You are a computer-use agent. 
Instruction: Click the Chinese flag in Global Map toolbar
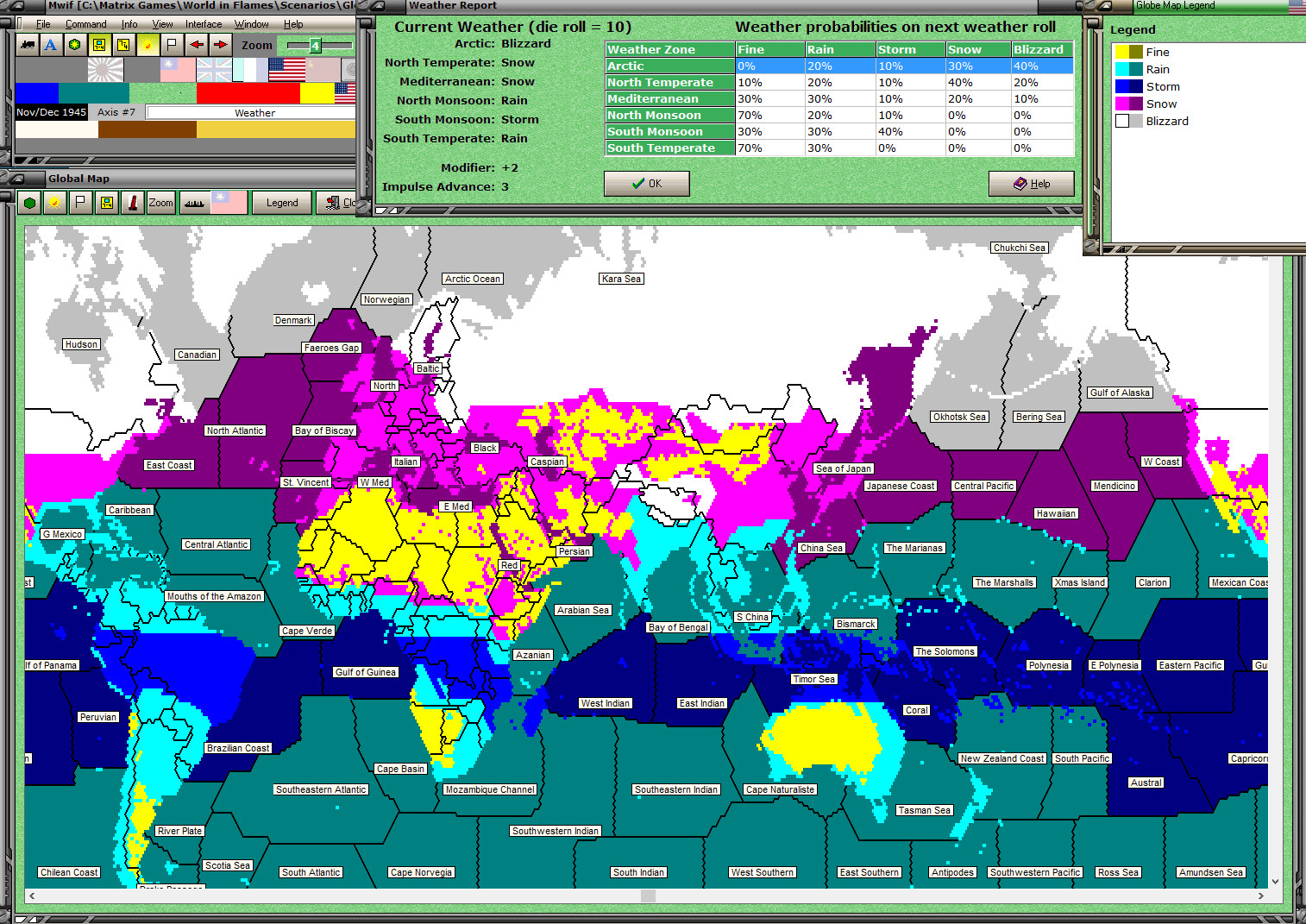pos(229,203)
